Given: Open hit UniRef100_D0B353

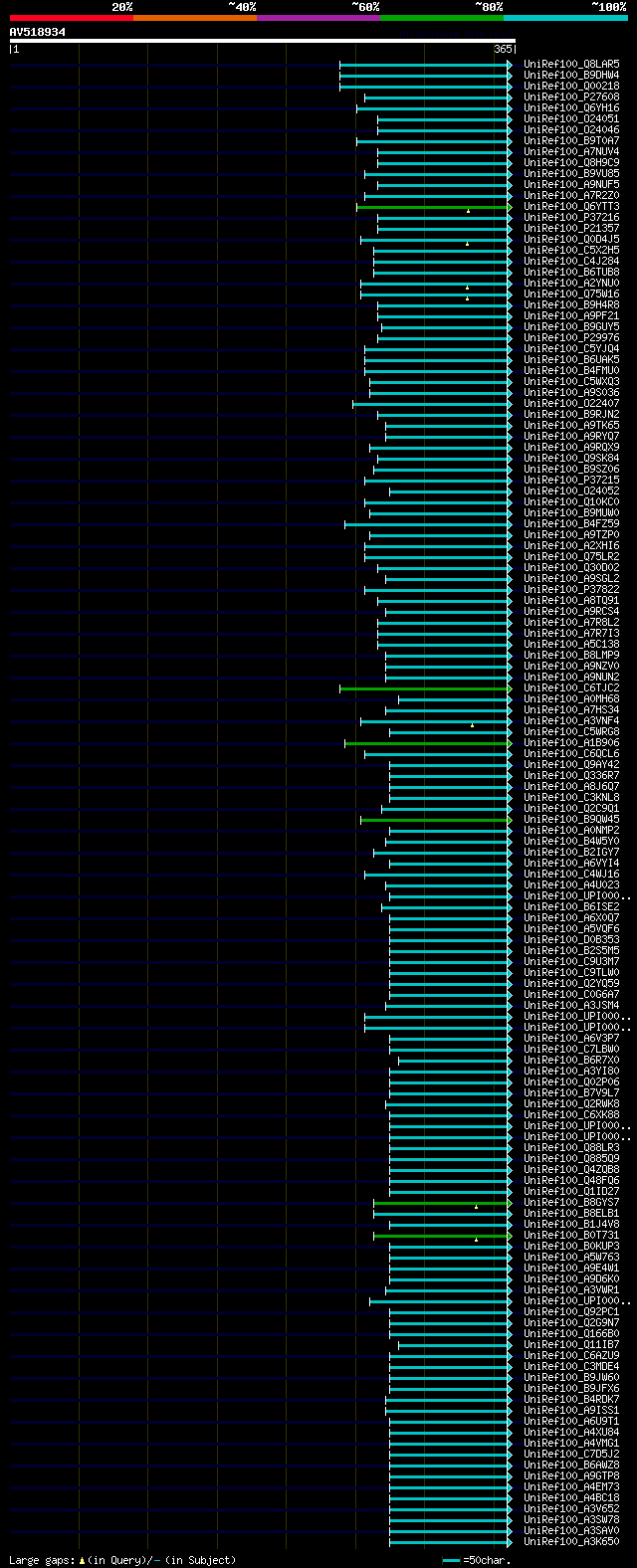Looking at the screenshot, I should pos(571,939).
